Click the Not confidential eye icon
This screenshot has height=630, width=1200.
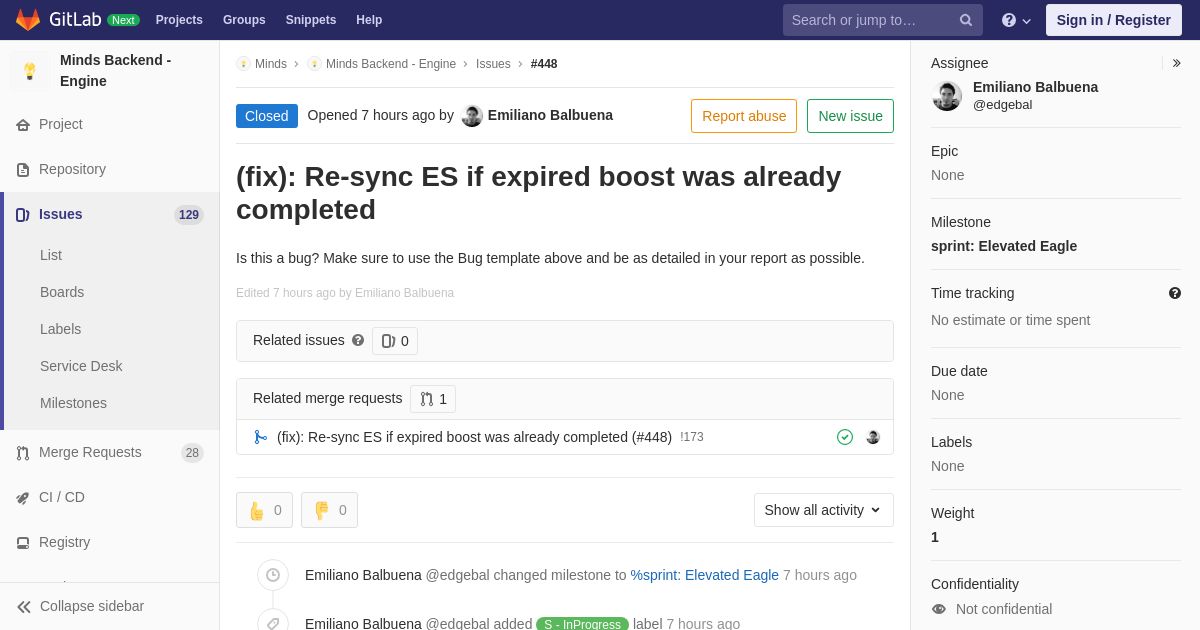939,609
